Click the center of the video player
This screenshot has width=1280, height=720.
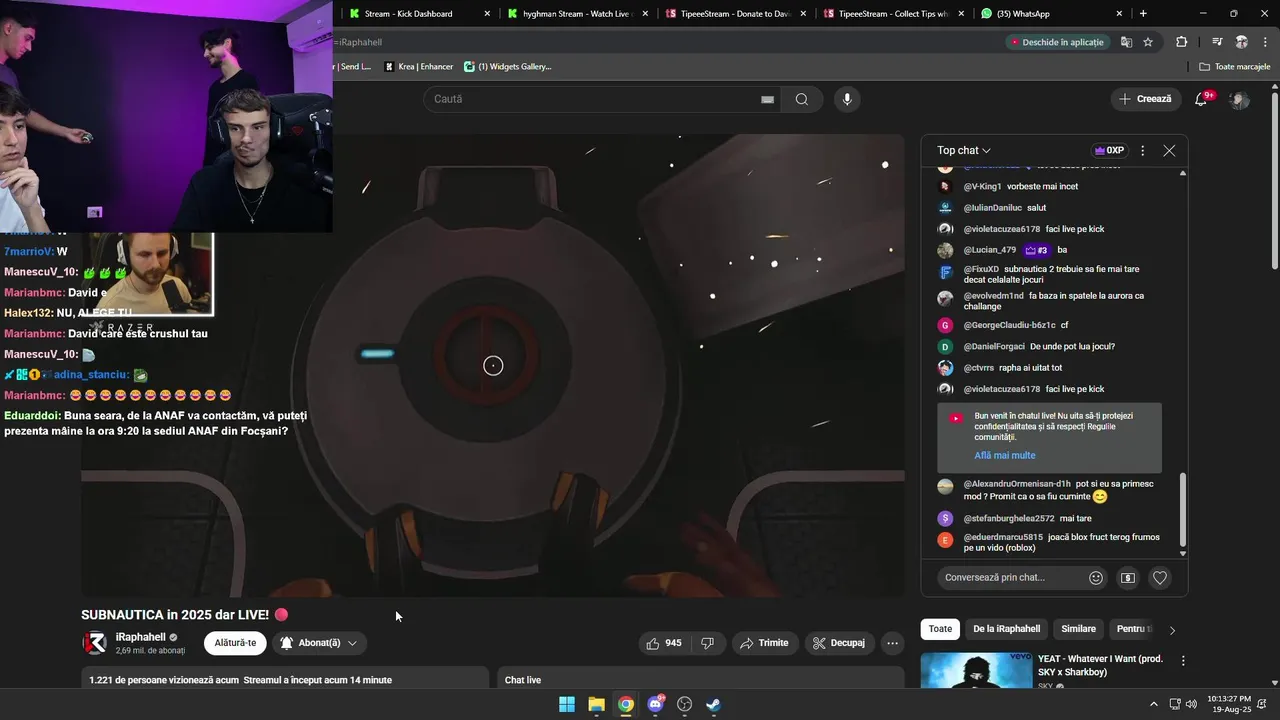493,366
